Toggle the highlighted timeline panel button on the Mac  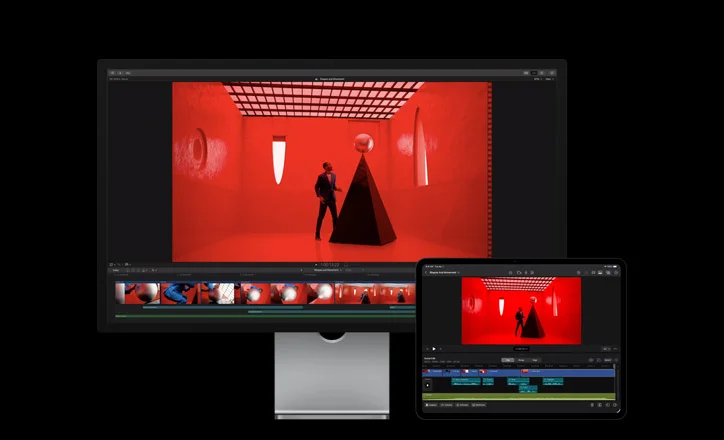point(534,73)
